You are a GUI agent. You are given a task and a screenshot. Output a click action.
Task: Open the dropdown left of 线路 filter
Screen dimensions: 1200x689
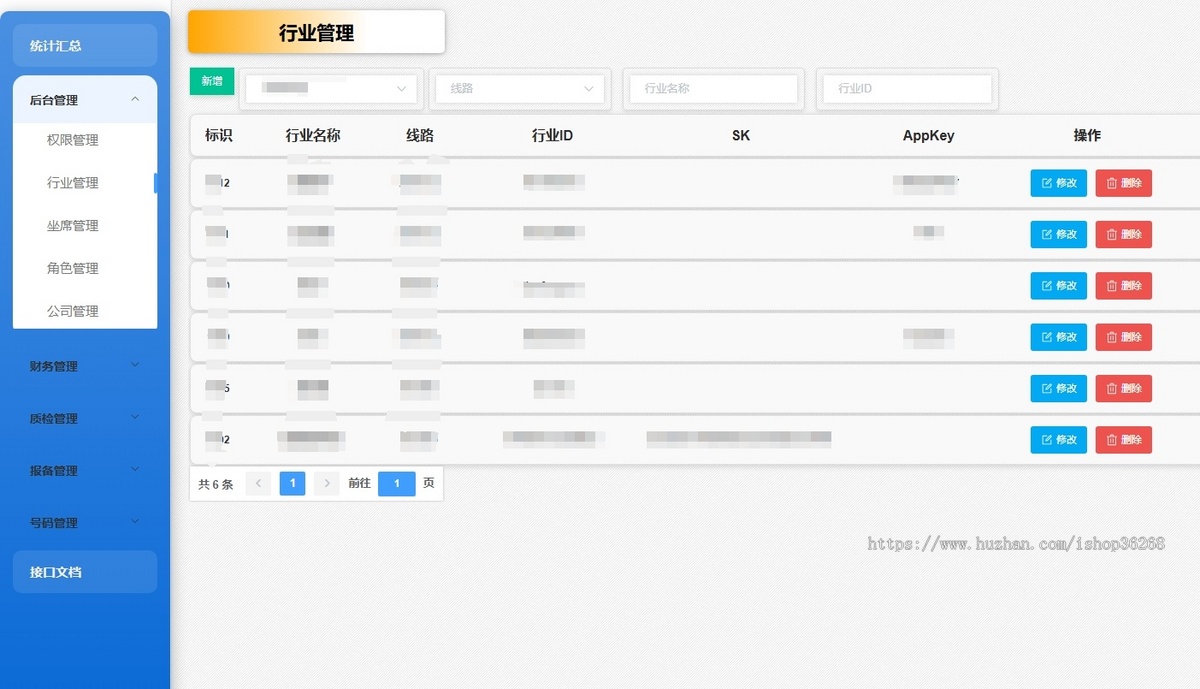tap(331, 88)
